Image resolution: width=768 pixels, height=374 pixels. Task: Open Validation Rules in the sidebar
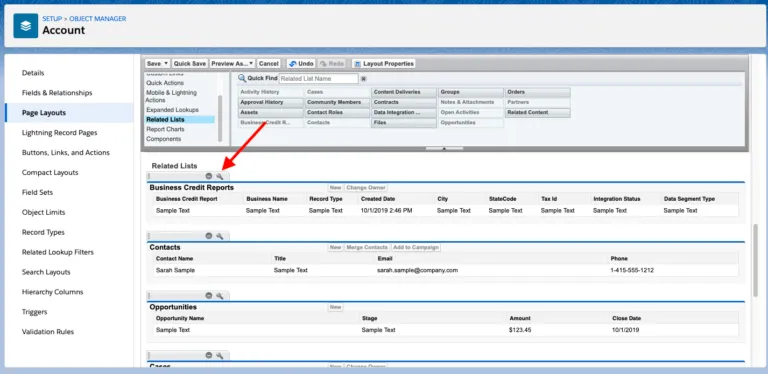48,332
